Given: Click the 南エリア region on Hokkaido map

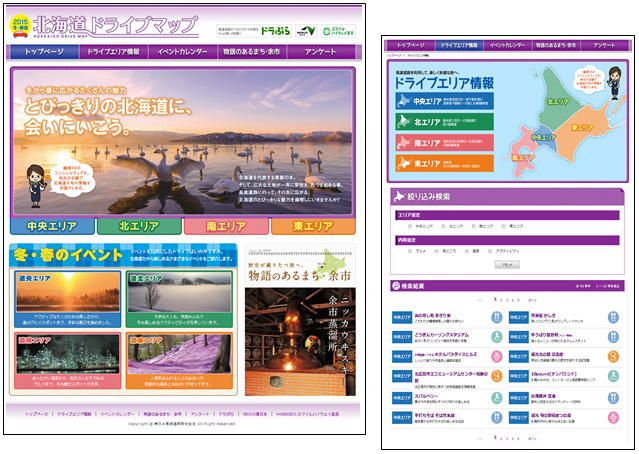Looking at the screenshot, I should [x=522, y=157].
